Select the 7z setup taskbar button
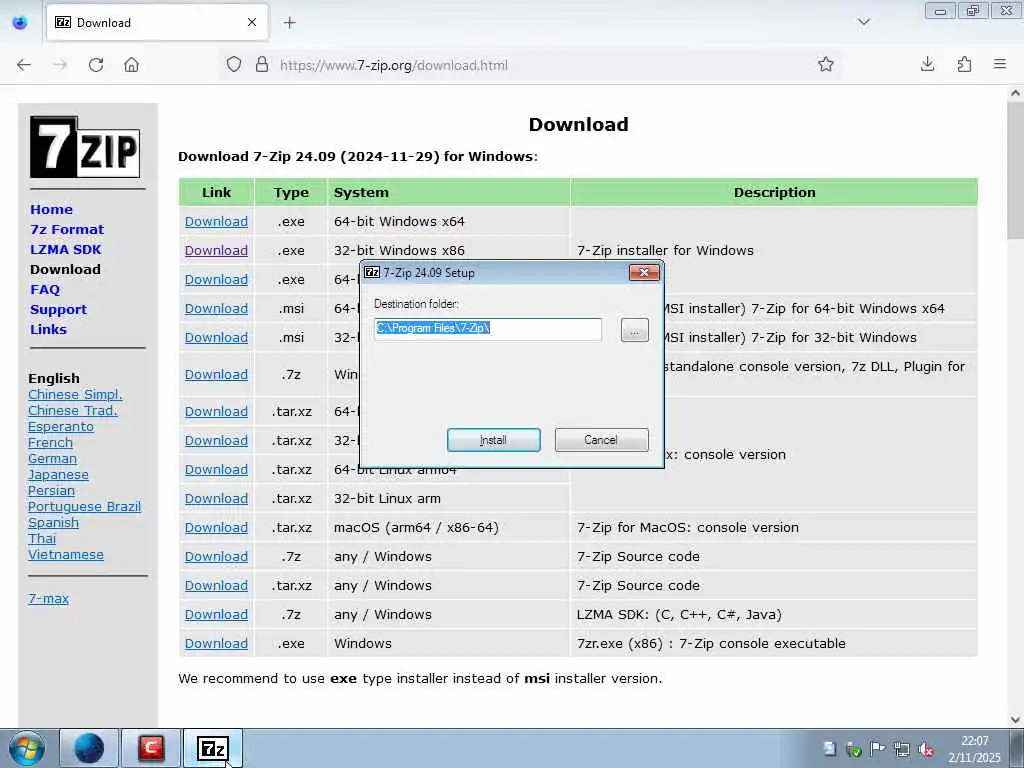 click(x=213, y=748)
